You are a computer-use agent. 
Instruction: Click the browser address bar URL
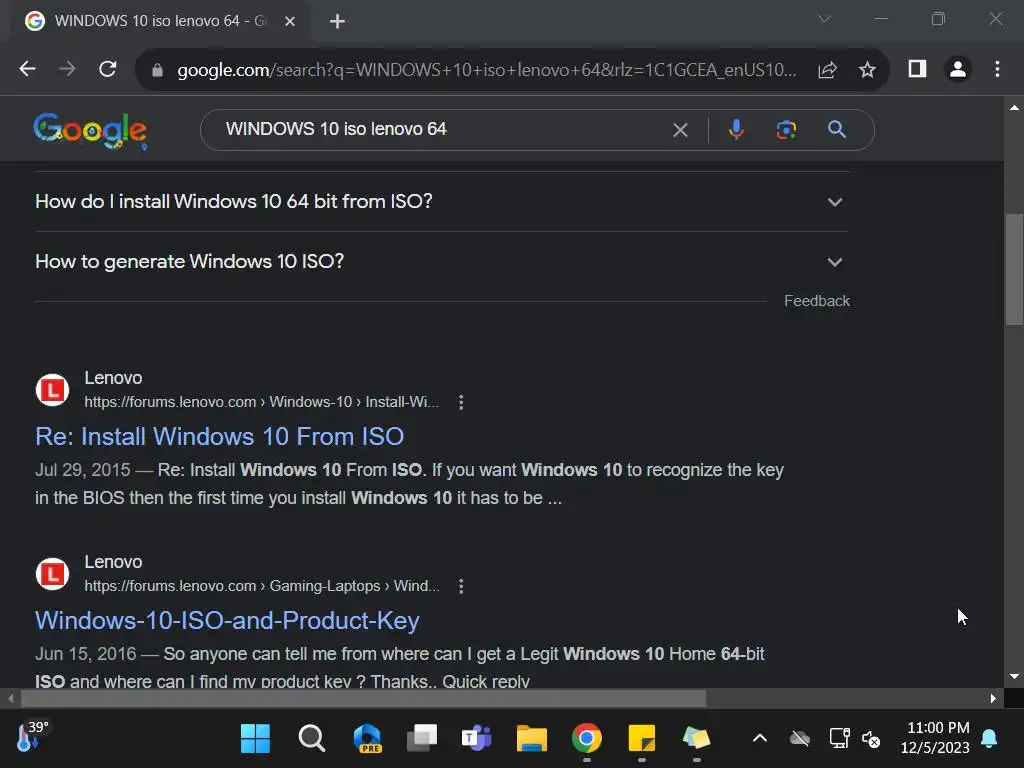pos(487,70)
